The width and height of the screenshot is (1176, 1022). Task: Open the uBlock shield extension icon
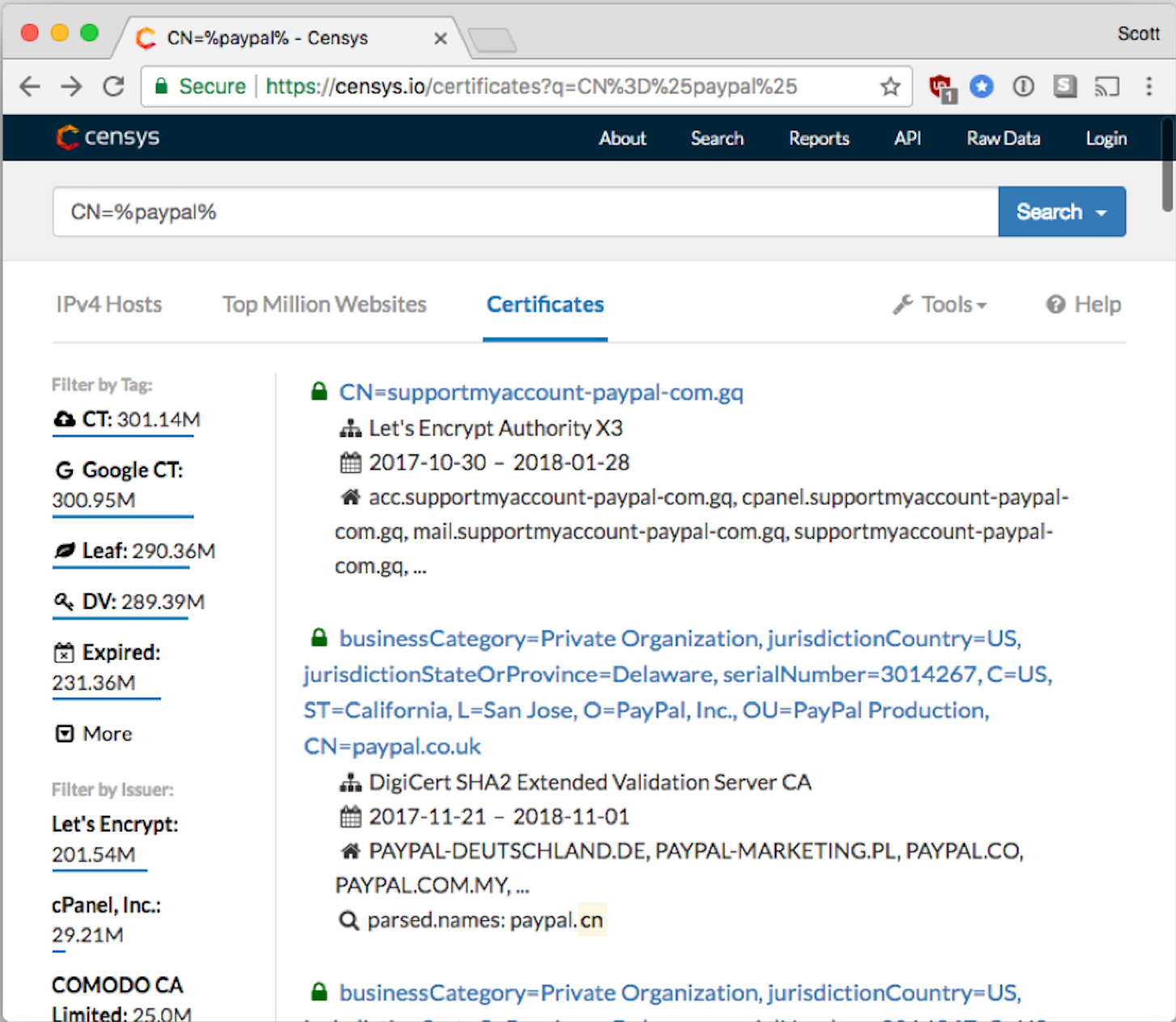tap(942, 87)
